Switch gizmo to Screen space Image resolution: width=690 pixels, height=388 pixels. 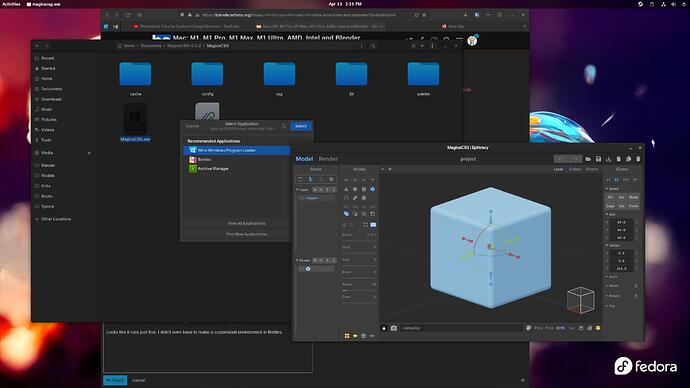click(592, 169)
